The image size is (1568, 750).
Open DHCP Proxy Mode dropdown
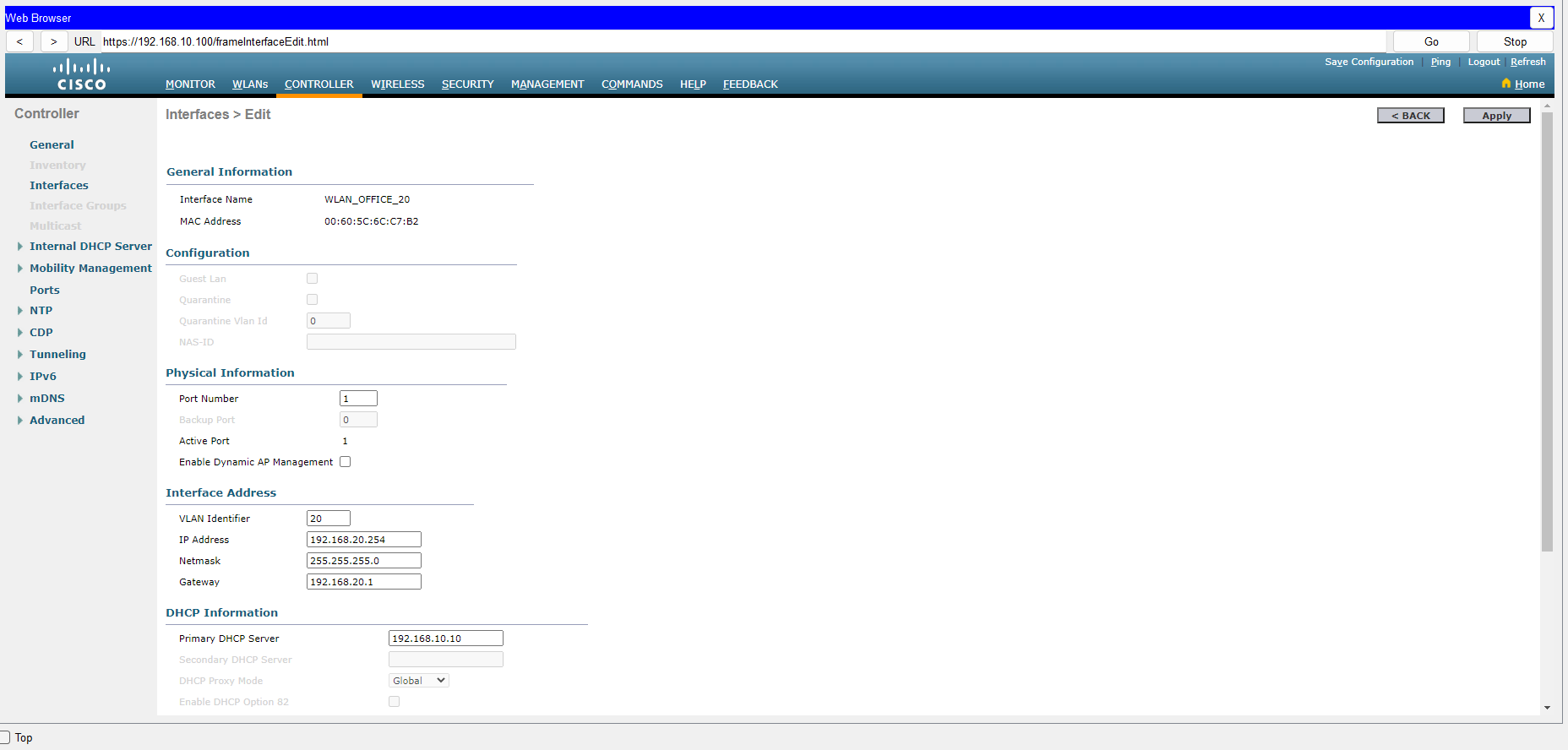(418, 681)
